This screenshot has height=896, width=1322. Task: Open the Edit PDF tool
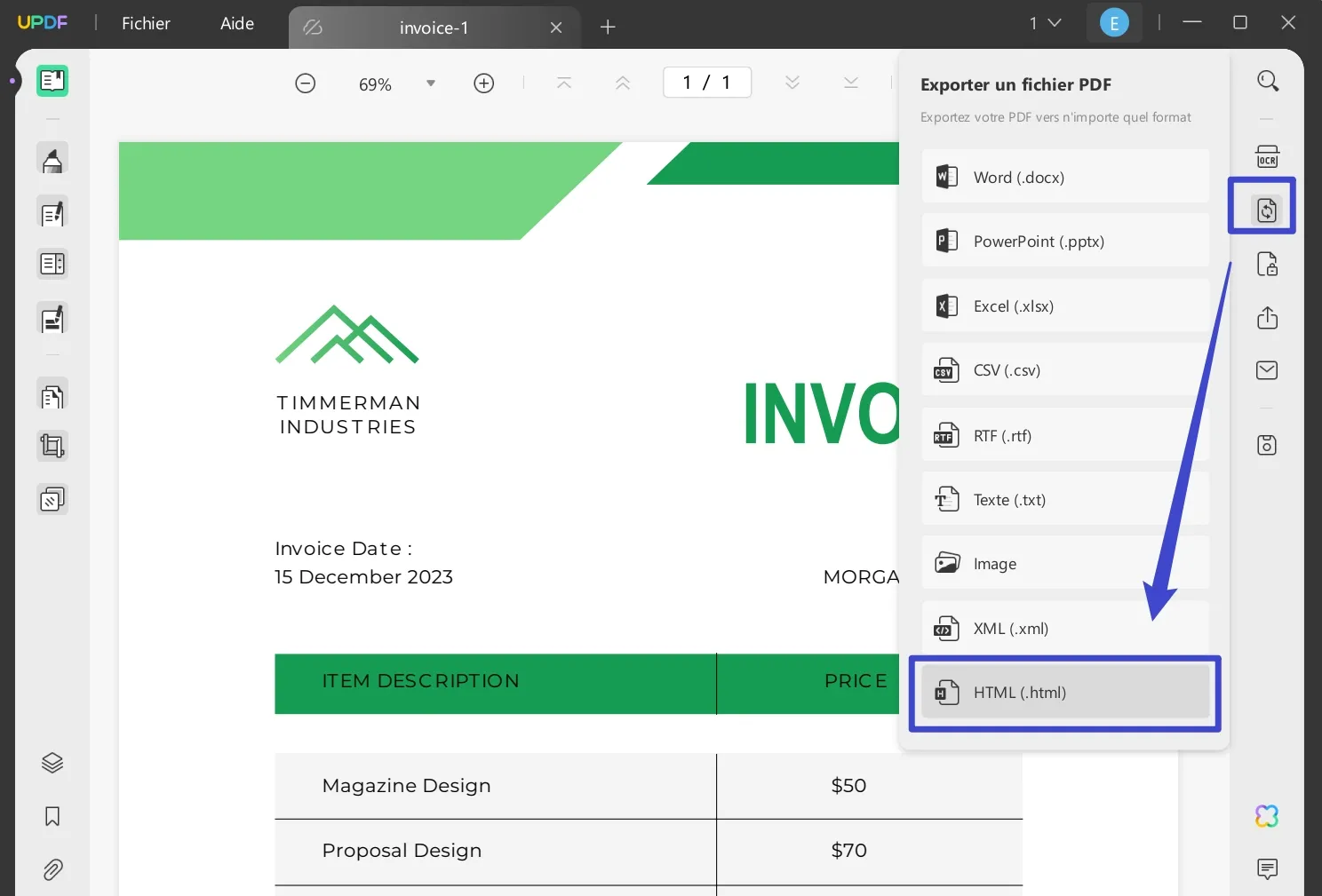pos(52,213)
